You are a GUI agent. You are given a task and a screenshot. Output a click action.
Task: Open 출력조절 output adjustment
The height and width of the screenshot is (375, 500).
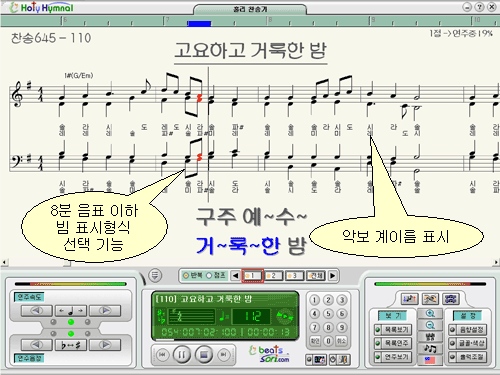pos(467,357)
